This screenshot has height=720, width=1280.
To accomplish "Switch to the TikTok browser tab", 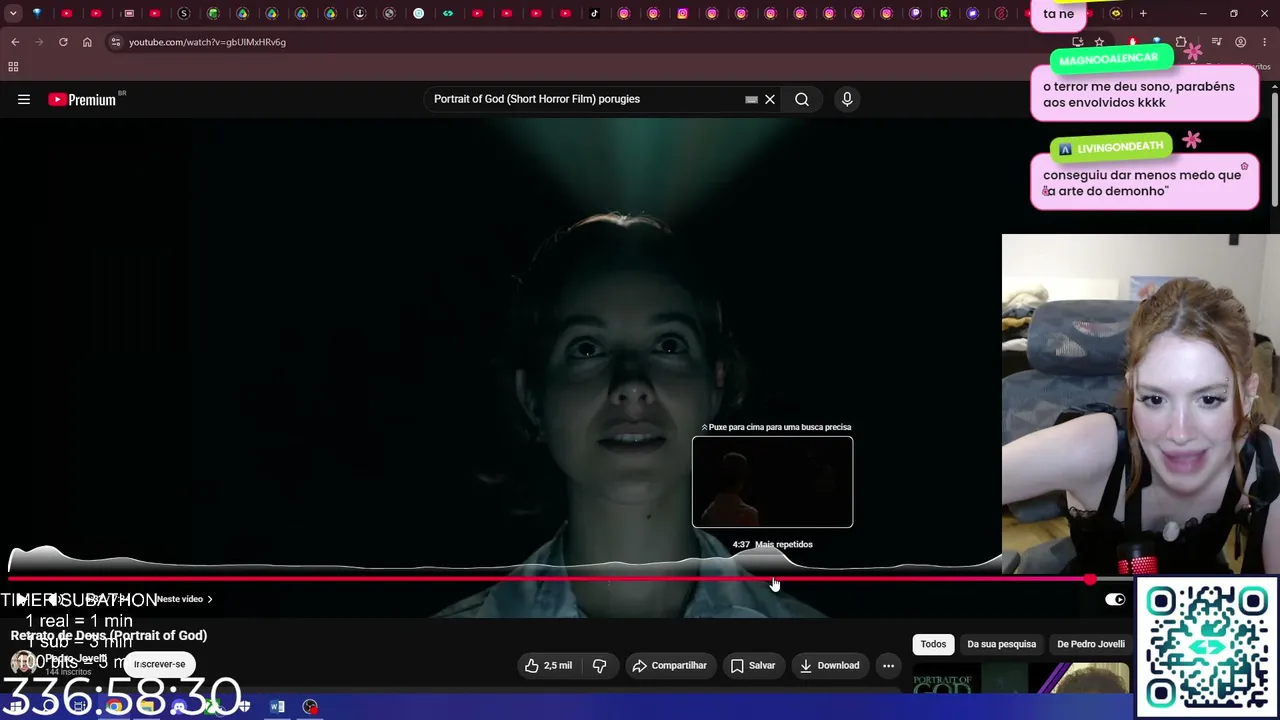I will click(594, 14).
